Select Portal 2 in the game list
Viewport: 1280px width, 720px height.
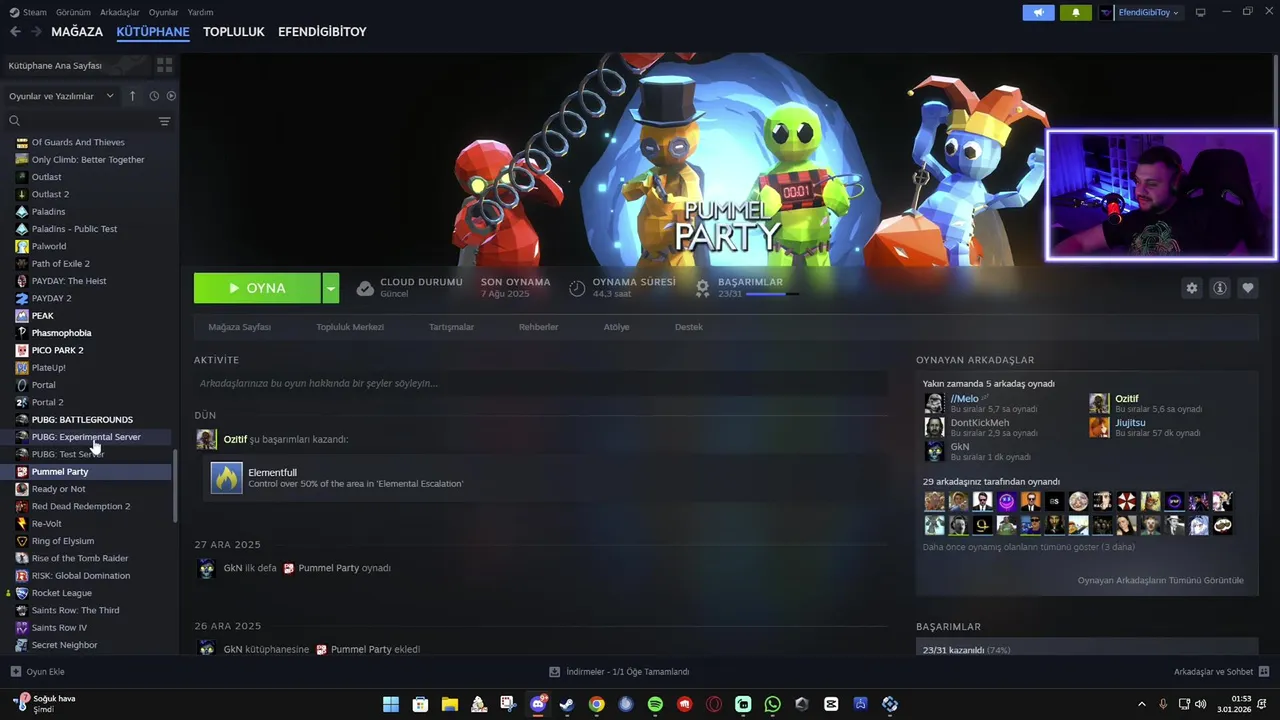click(x=47, y=402)
